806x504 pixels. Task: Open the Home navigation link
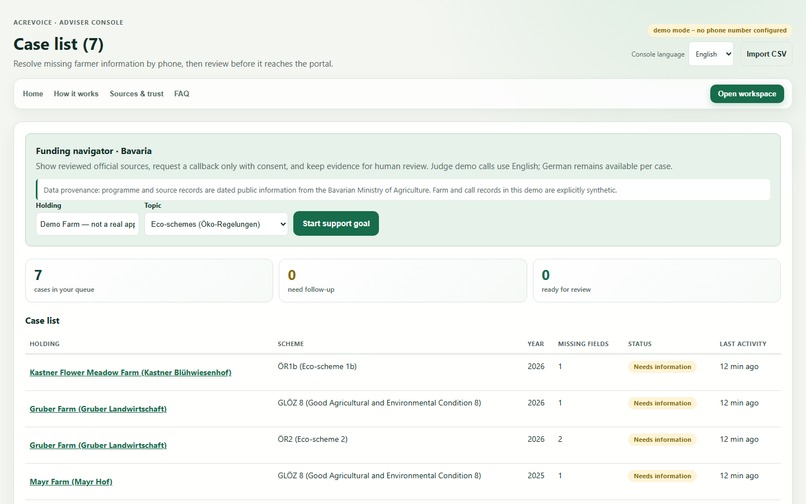click(33, 94)
